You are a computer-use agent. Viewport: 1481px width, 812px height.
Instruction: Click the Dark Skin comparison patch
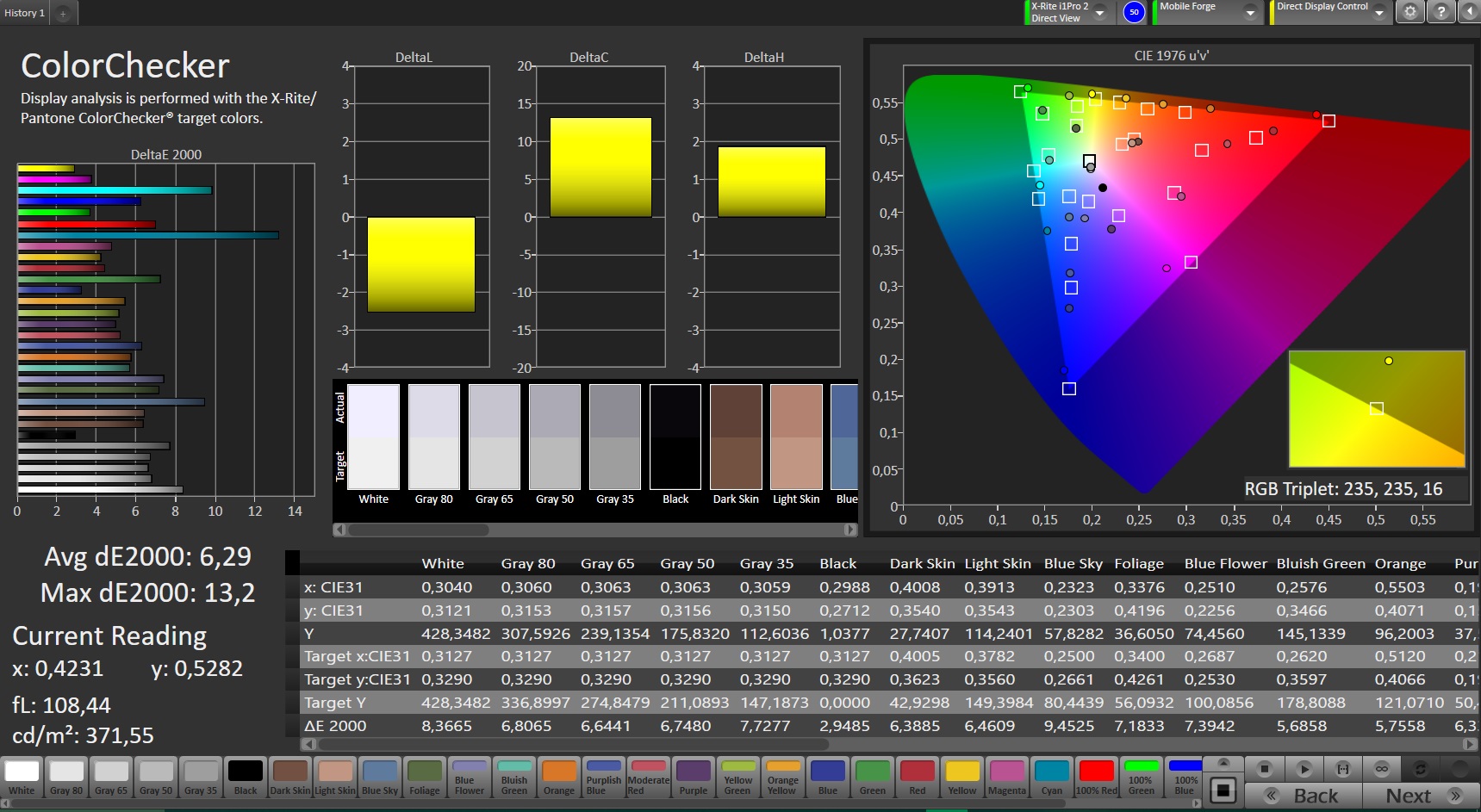736,437
